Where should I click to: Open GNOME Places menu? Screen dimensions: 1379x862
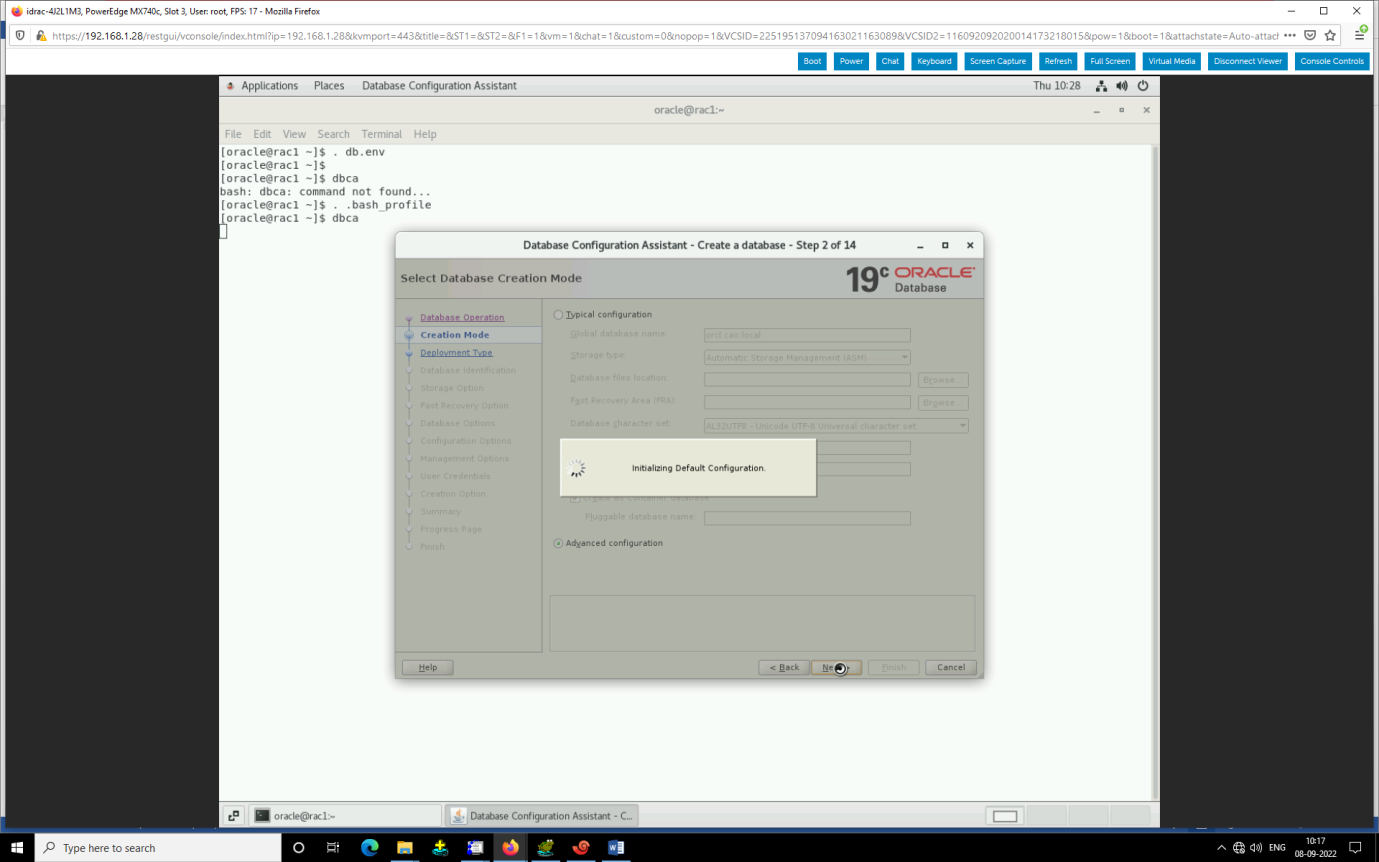[329, 86]
